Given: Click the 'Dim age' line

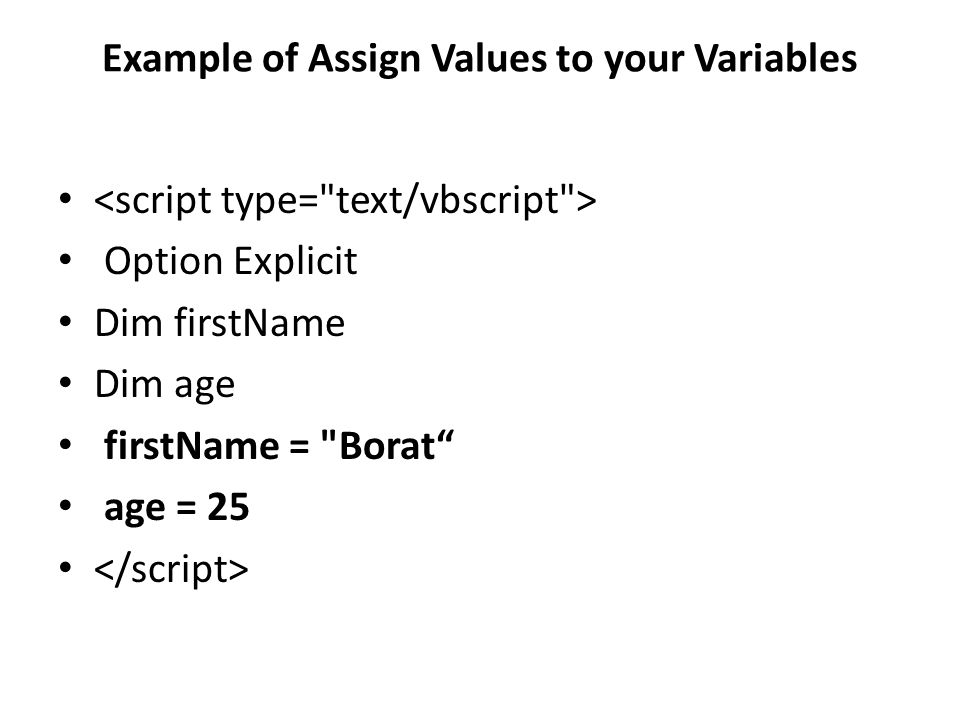Looking at the screenshot, I should coord(165,386).
